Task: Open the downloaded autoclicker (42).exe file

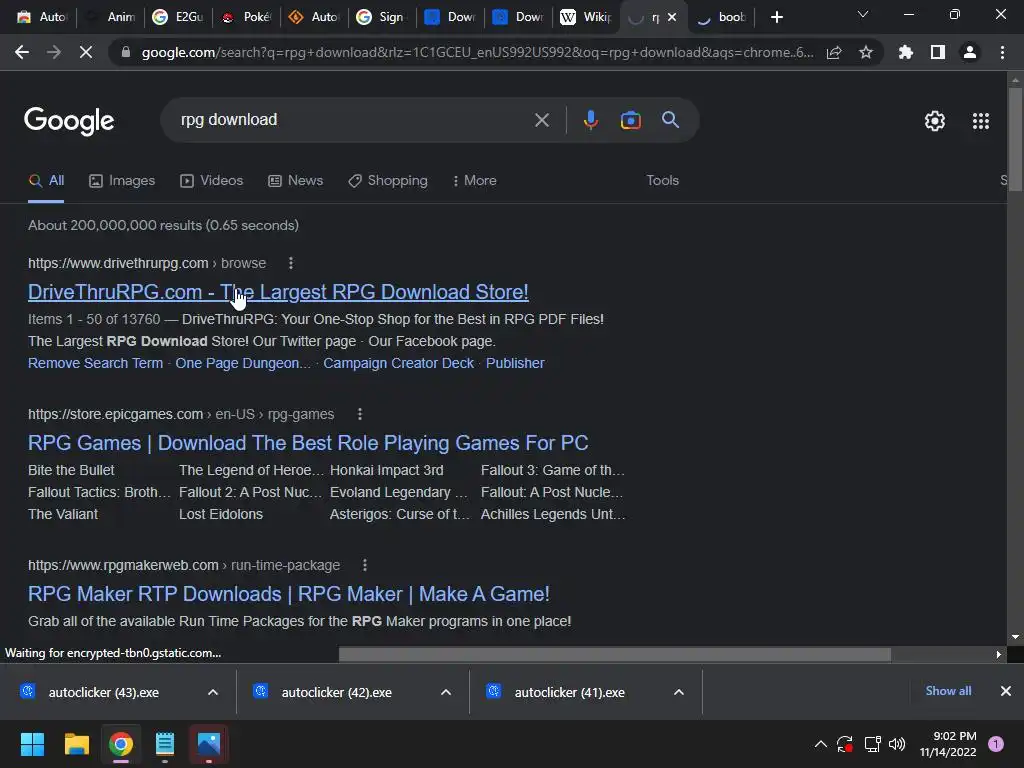Action: click(x=336, y=692)
